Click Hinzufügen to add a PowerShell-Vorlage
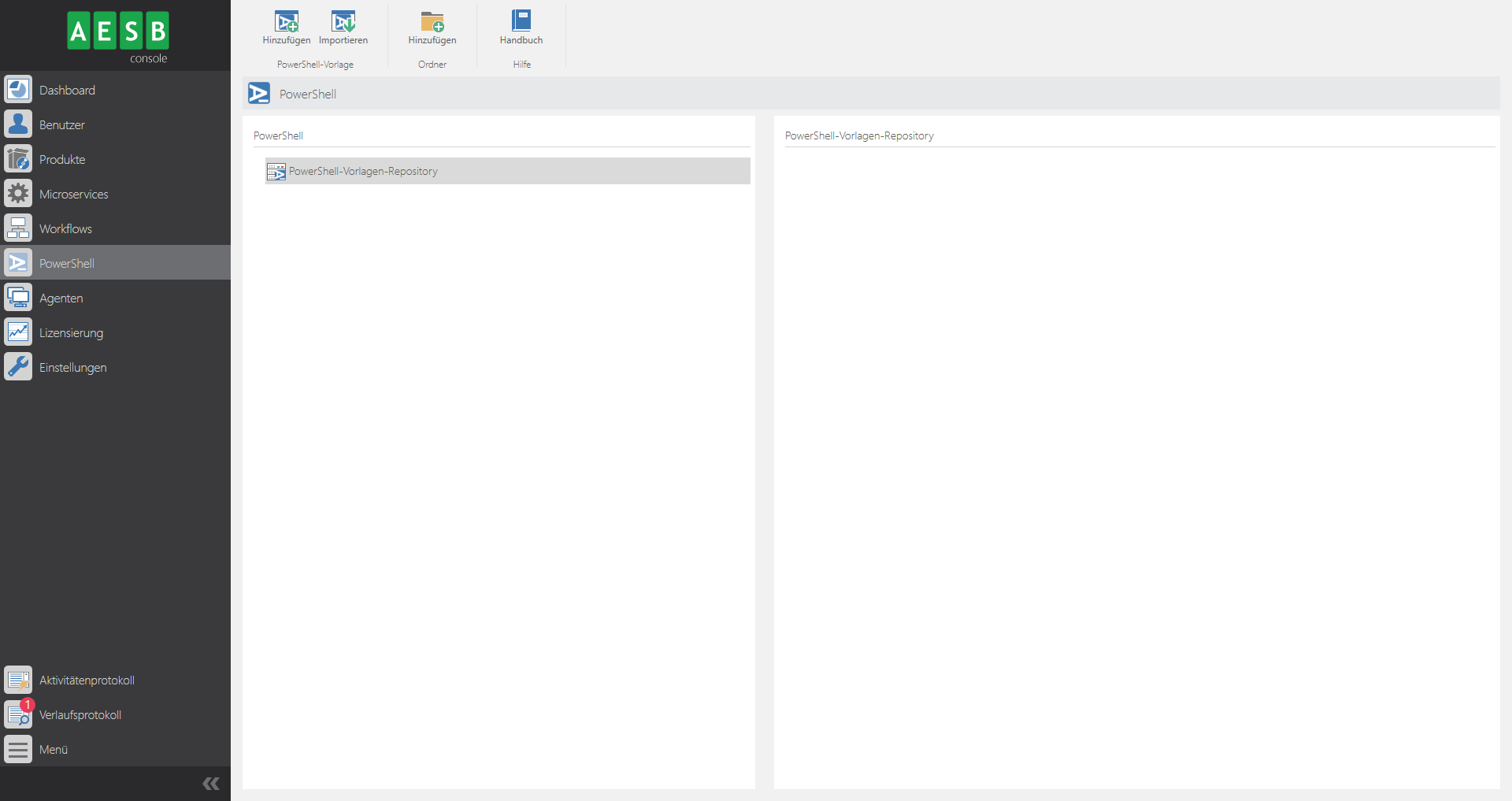Viewport: 1512px width, 801px height. 286,26
